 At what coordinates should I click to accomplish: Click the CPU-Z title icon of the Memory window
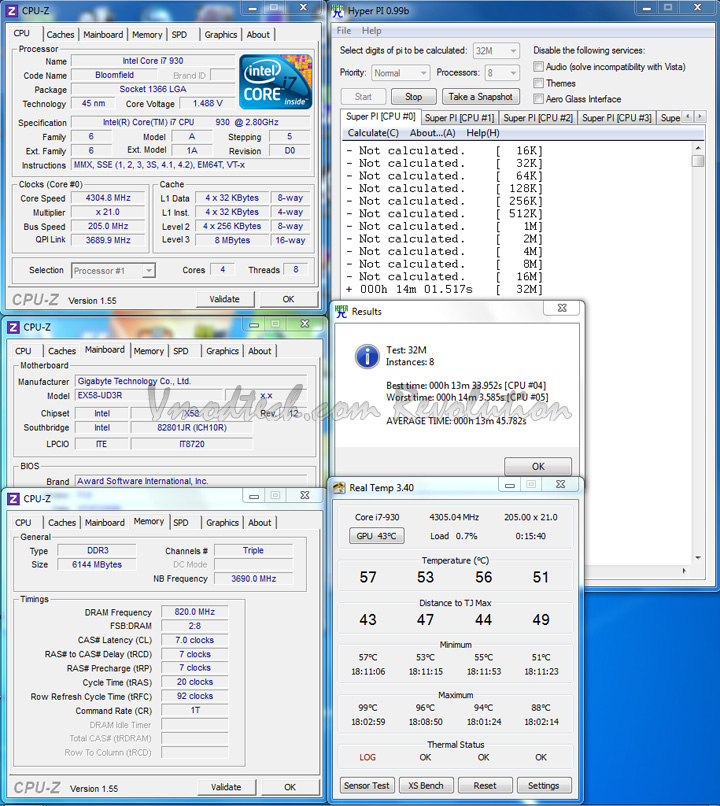click(x=13, y=499)
